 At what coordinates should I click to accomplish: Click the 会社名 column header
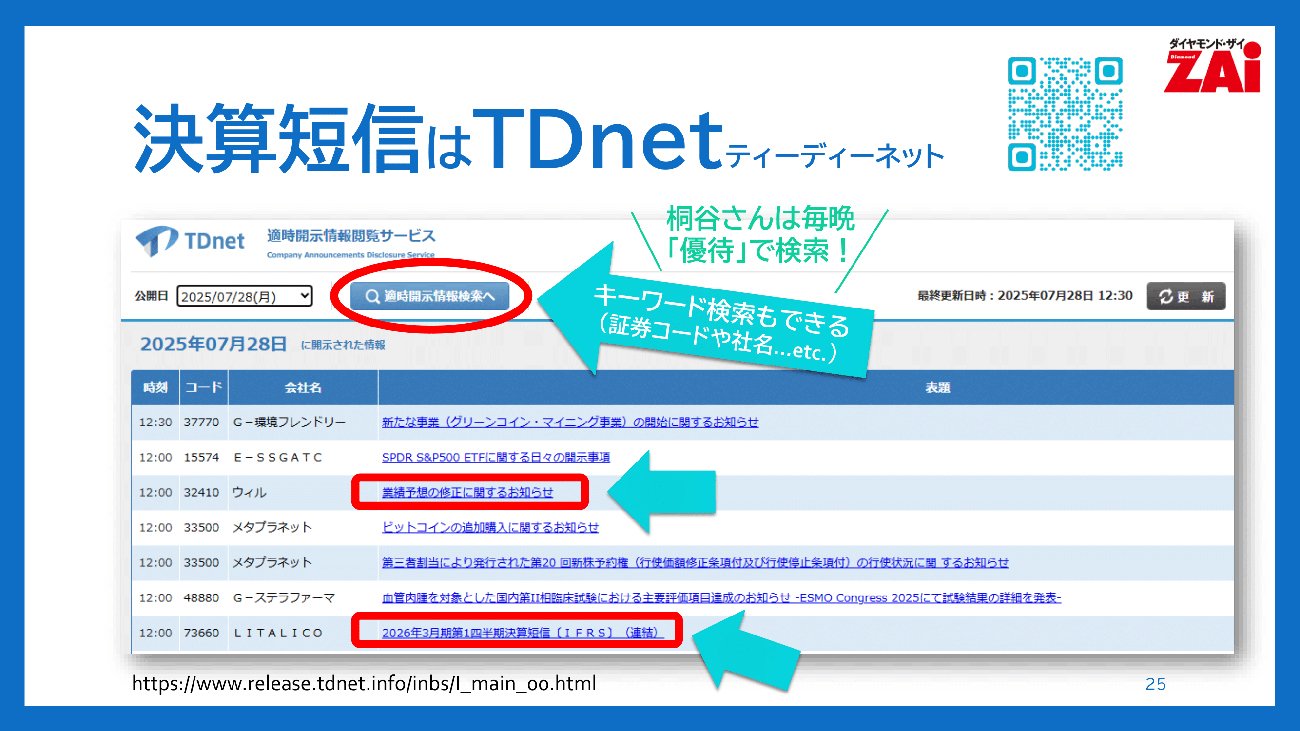pyautogui.click(x=303, y=387)
